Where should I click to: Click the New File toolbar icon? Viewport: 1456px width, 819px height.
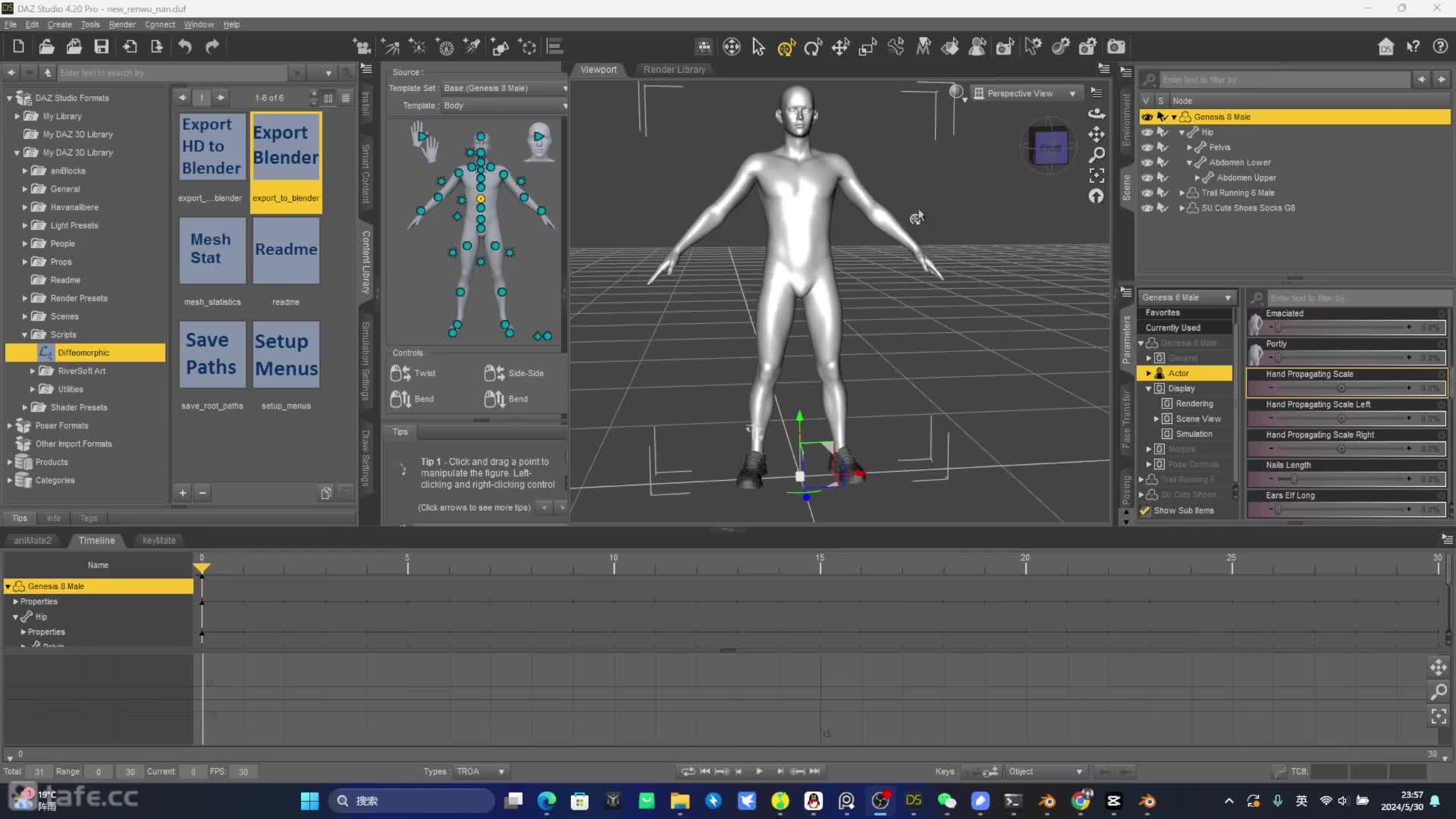(x=18, y=47)
